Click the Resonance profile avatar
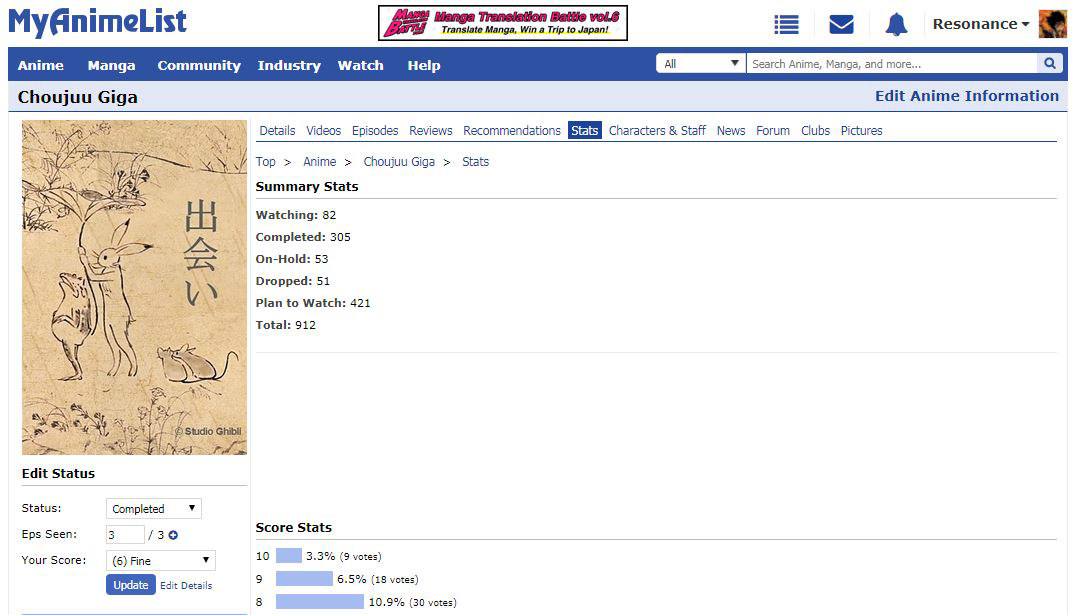Screen dimensions: 1077x615 pos(1052,24)
